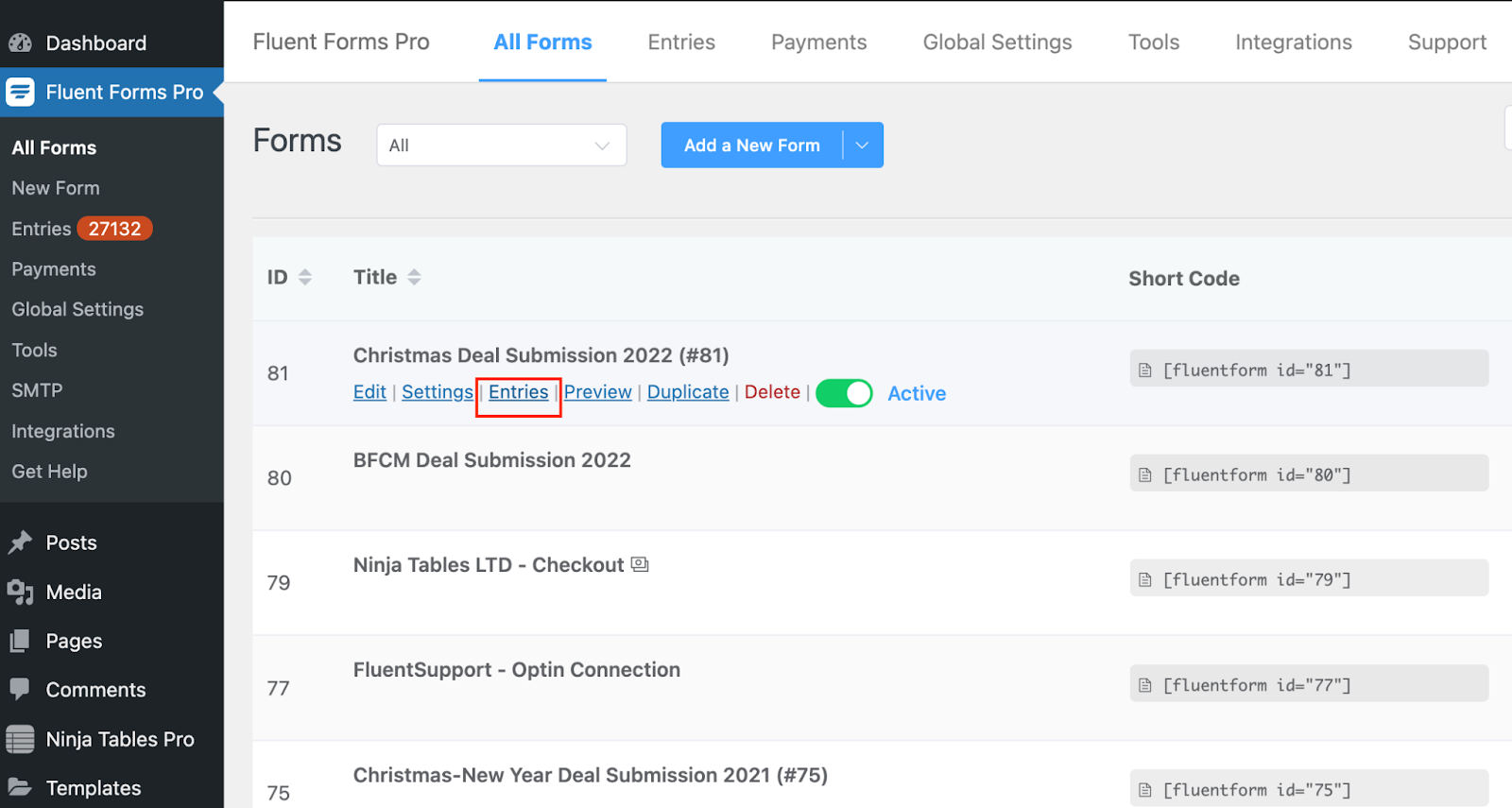Click Christmas-New Year Deal Submission 2021 title

591,775
